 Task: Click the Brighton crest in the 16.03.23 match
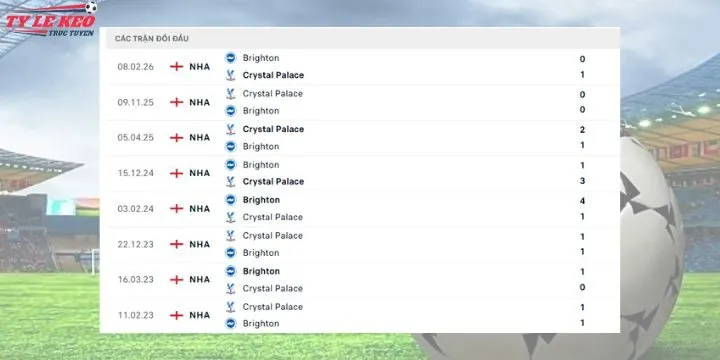(x=231, y=271)
